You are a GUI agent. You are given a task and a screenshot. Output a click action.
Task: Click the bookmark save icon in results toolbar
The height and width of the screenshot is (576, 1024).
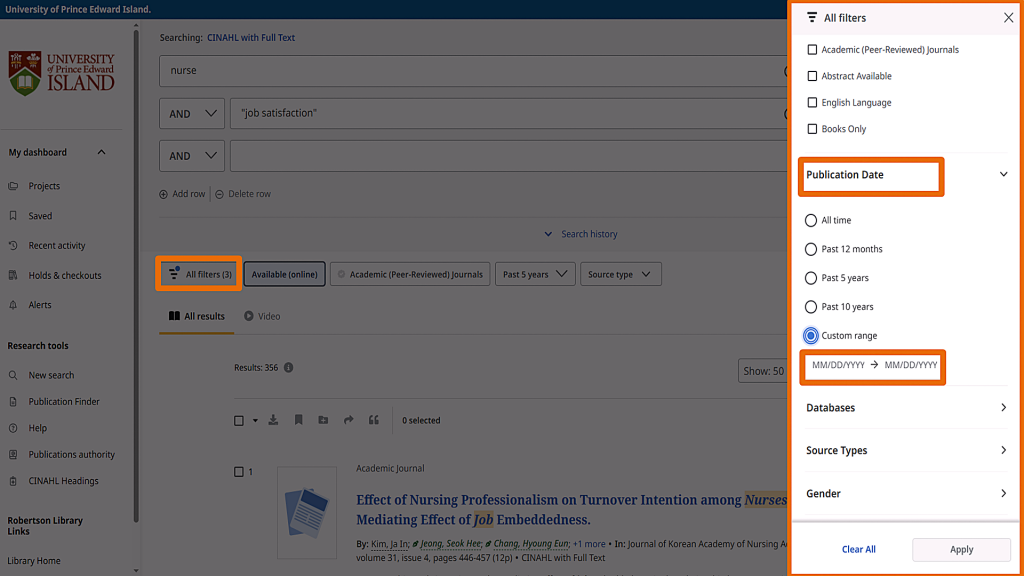pos(298,421)
